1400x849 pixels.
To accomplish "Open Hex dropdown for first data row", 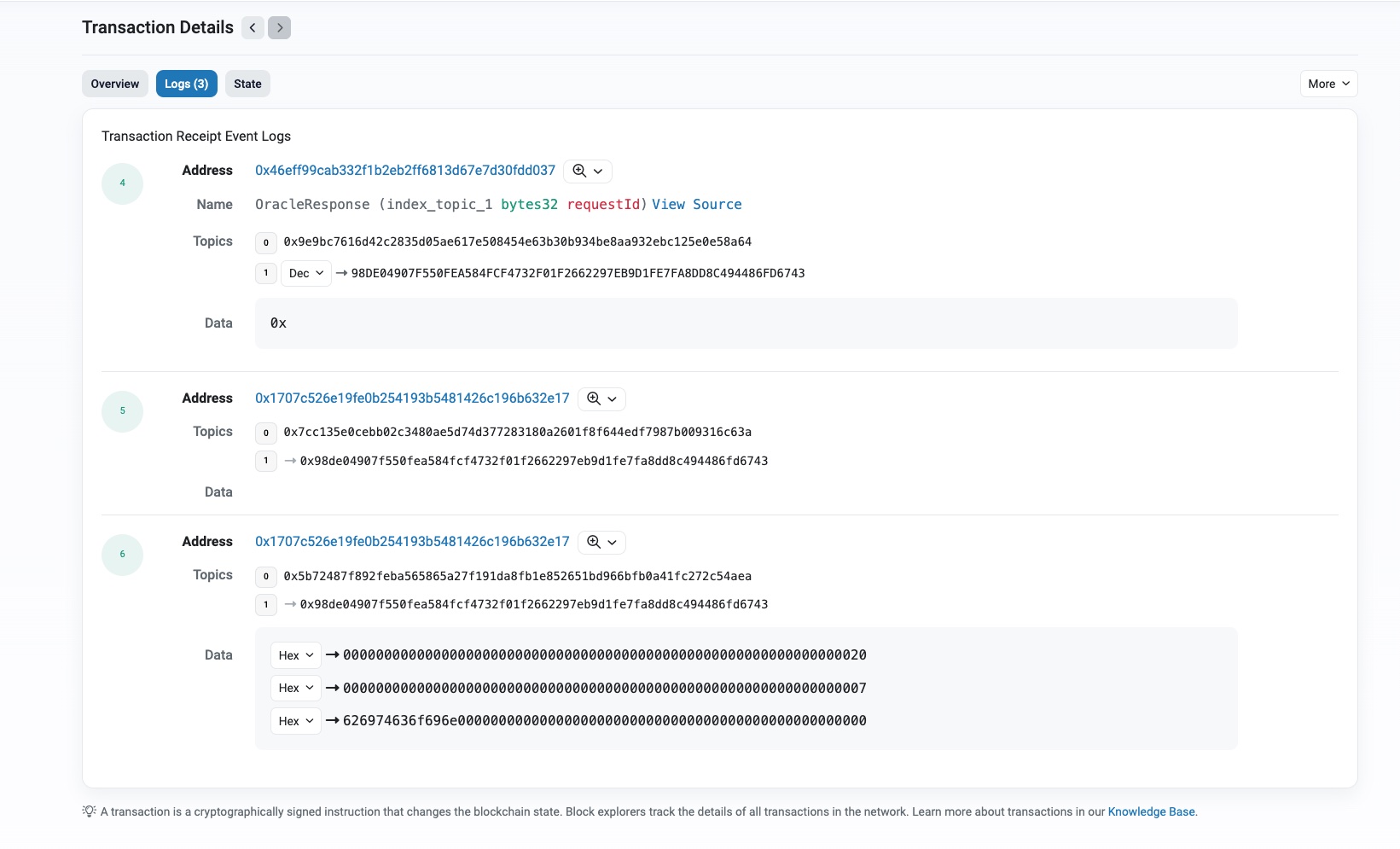I will (295, 655).
